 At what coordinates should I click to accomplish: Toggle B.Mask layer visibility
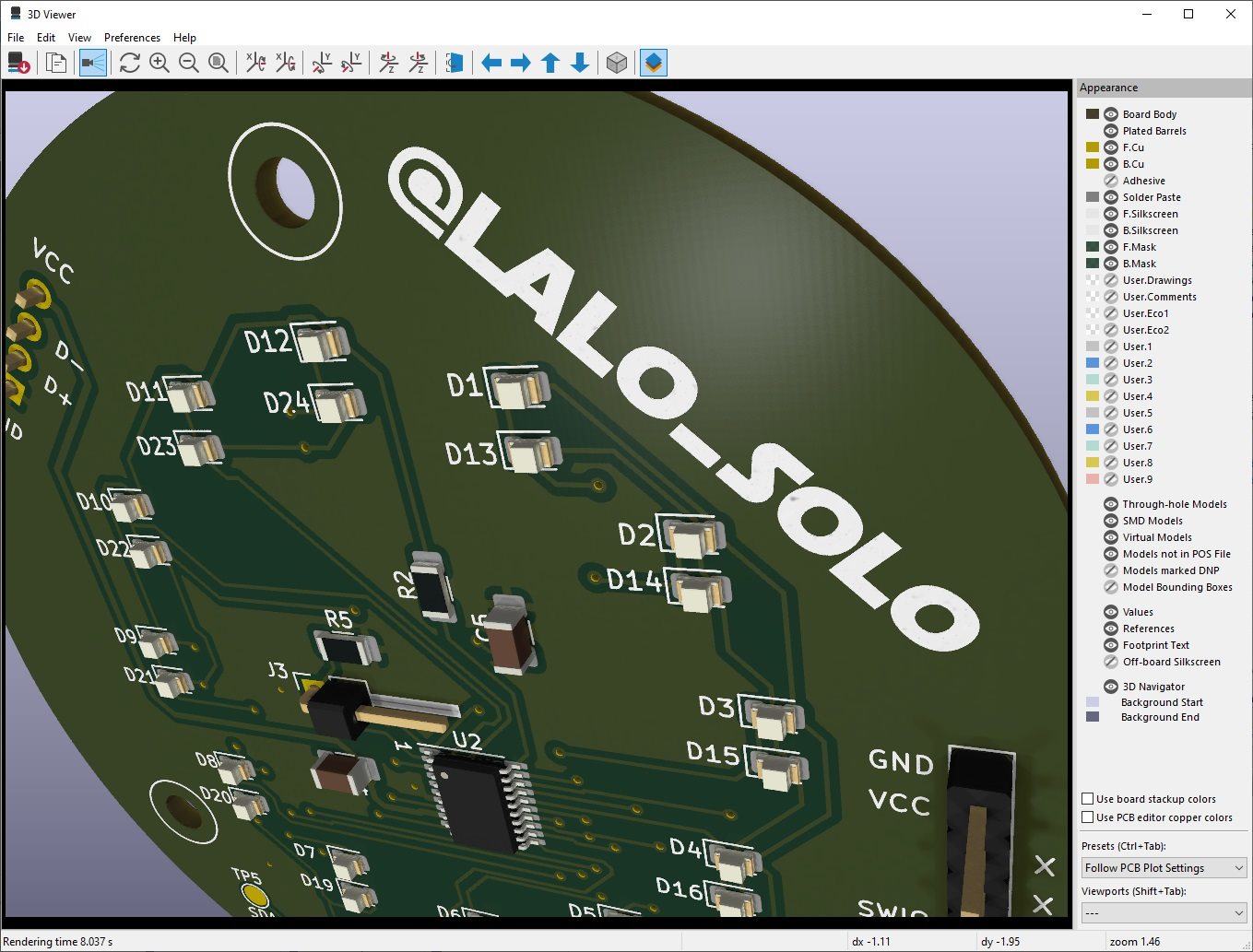[x=1111, y=264]
